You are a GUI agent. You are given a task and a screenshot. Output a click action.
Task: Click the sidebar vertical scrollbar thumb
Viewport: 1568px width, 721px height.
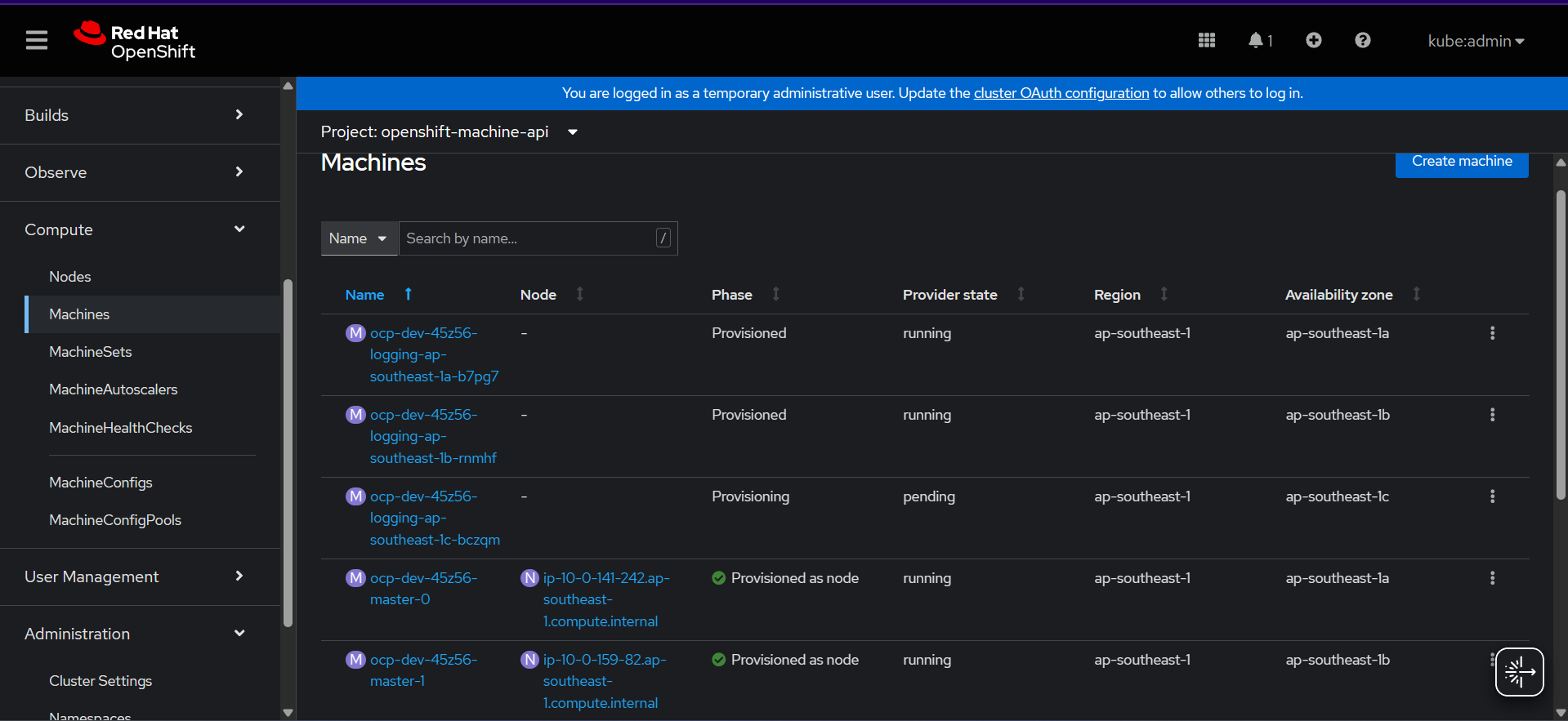coord(288,453)
